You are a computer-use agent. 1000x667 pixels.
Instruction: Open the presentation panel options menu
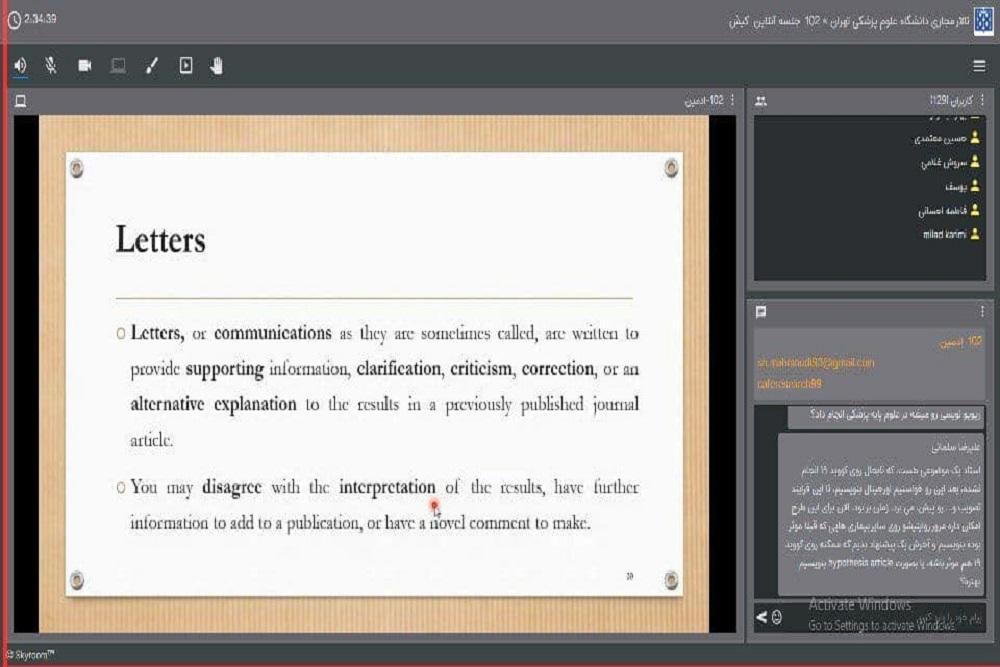[732, 100]
